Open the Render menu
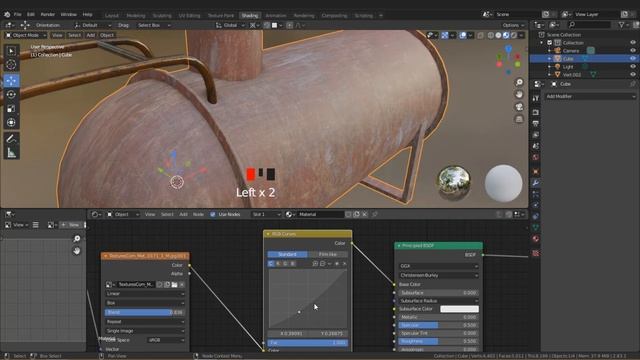Screen dimensions: 640x360 [x=47, y=14]
